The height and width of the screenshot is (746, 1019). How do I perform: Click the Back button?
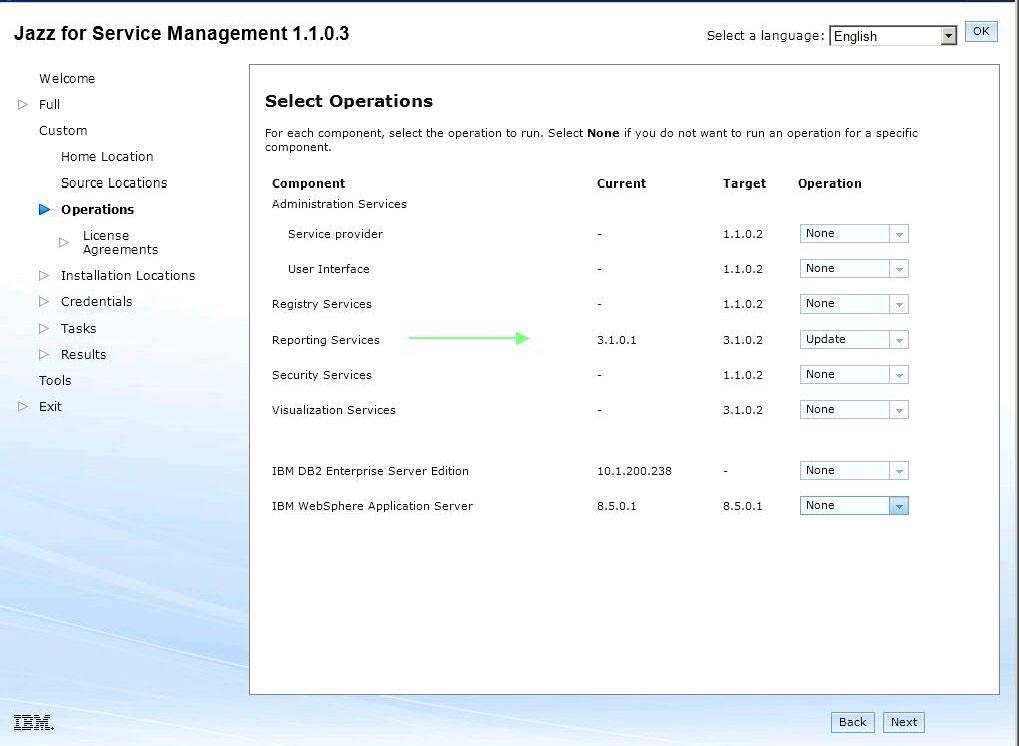(853, 722)
